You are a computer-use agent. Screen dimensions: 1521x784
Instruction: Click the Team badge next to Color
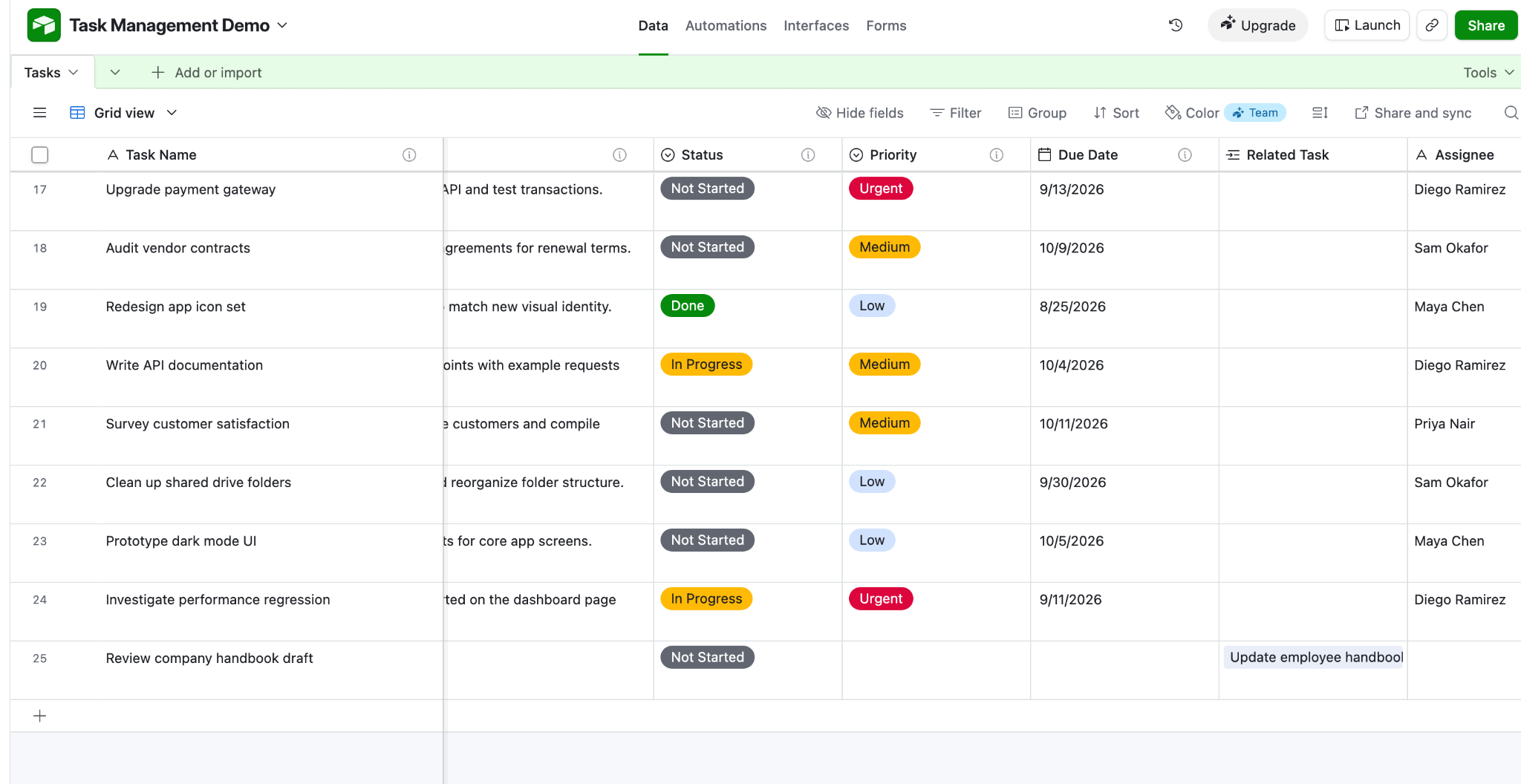1255,113
